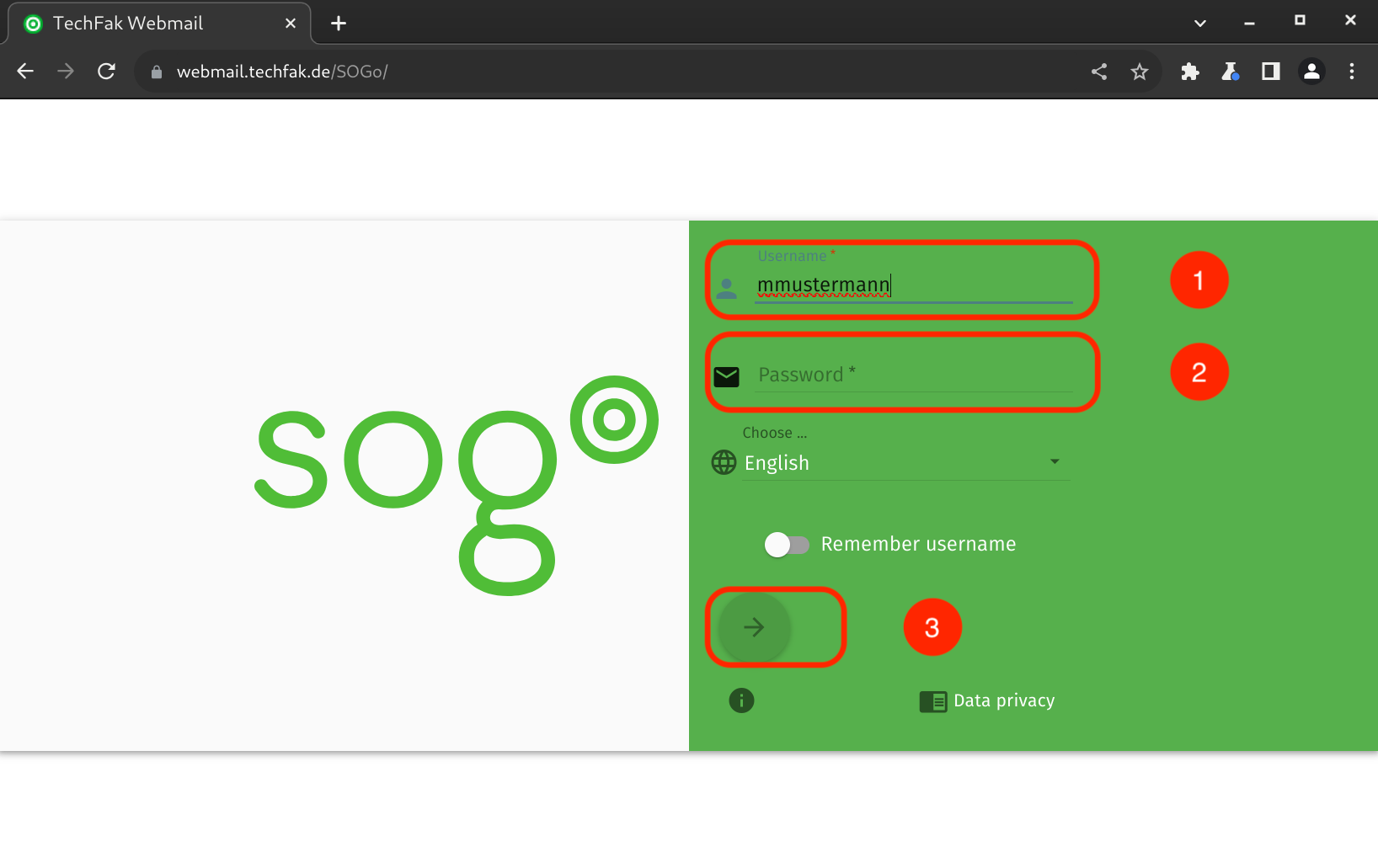Viewport: 1378px width, 868px height.
Task: Click the Username input field
Action: 914,285
